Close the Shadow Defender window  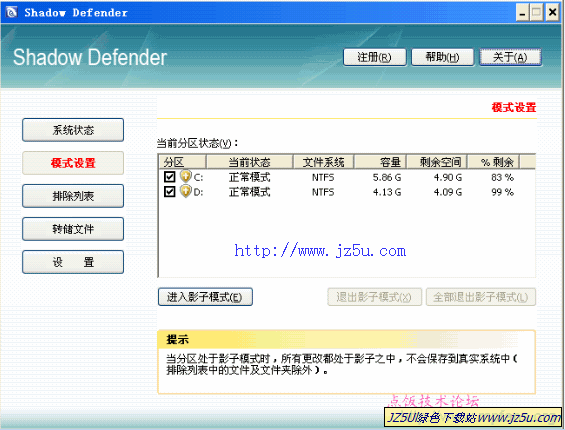tap(552, 13)
